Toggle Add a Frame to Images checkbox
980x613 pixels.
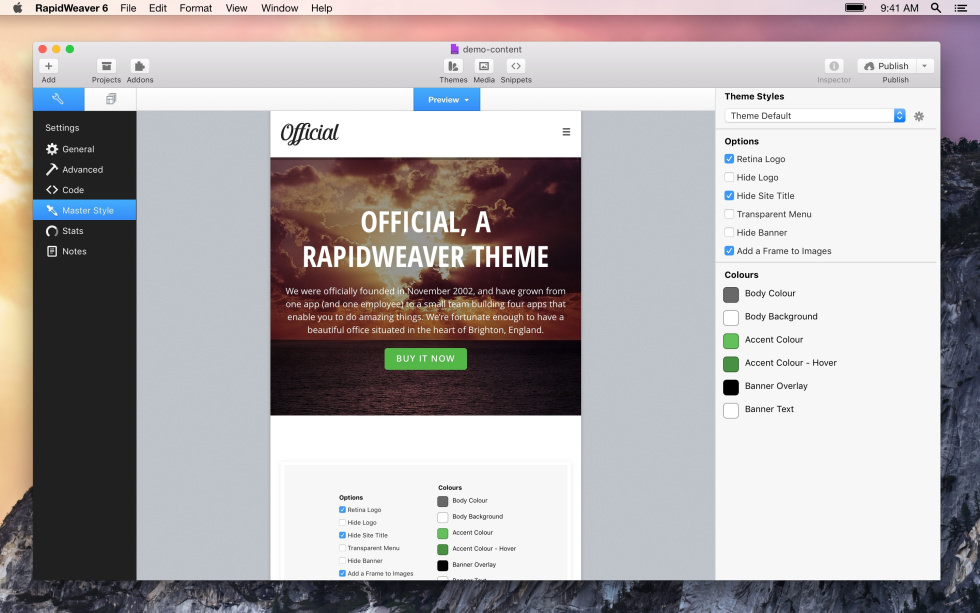[x=729, y=251]
